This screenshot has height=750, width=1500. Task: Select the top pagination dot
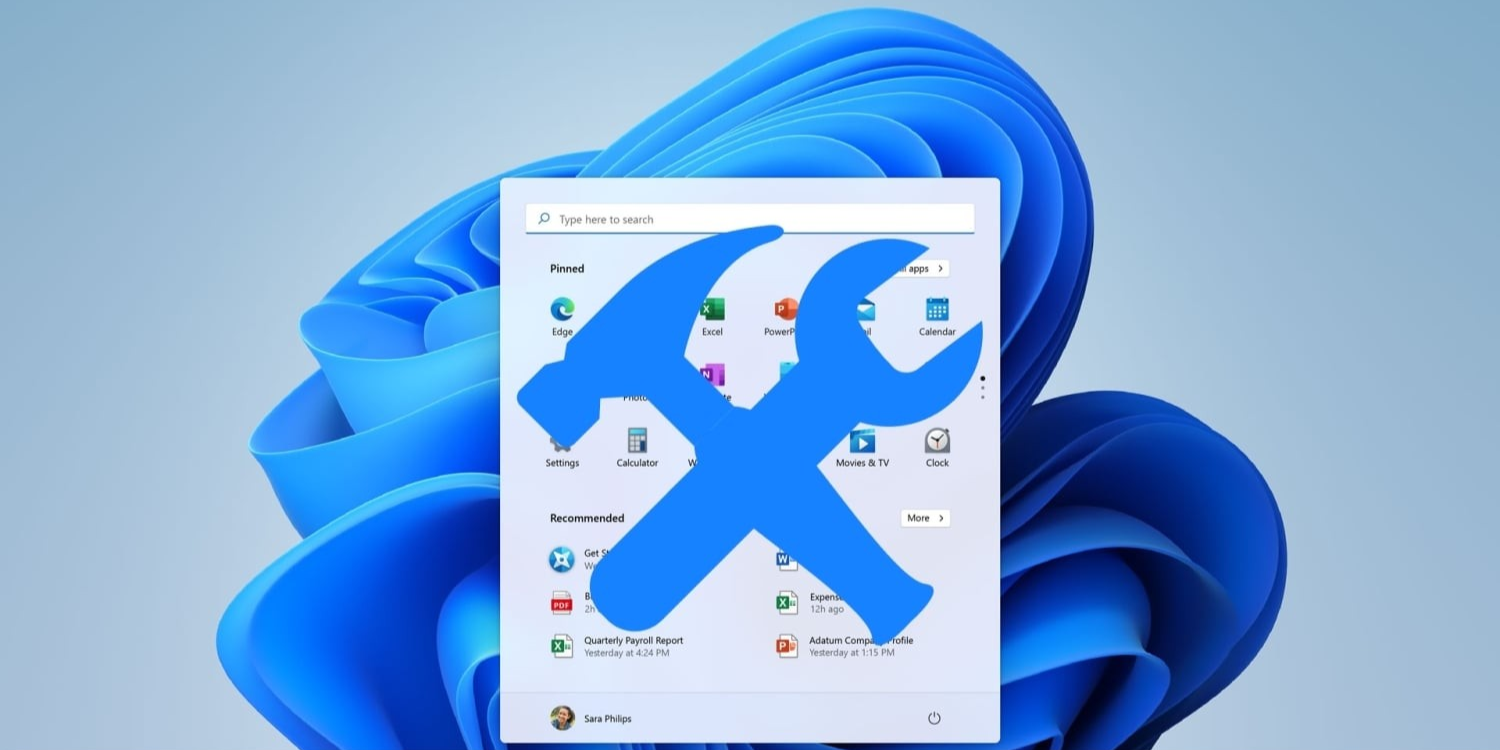click(x=982, y=378)
